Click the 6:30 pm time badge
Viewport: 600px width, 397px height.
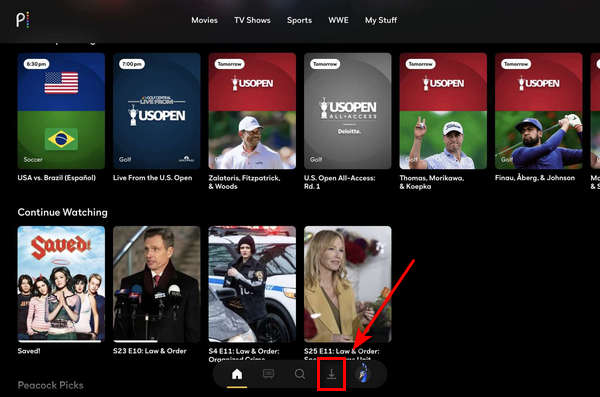coord(36,64)
